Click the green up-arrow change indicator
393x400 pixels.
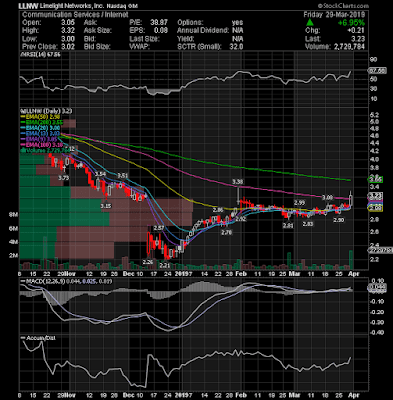[310, 23]
